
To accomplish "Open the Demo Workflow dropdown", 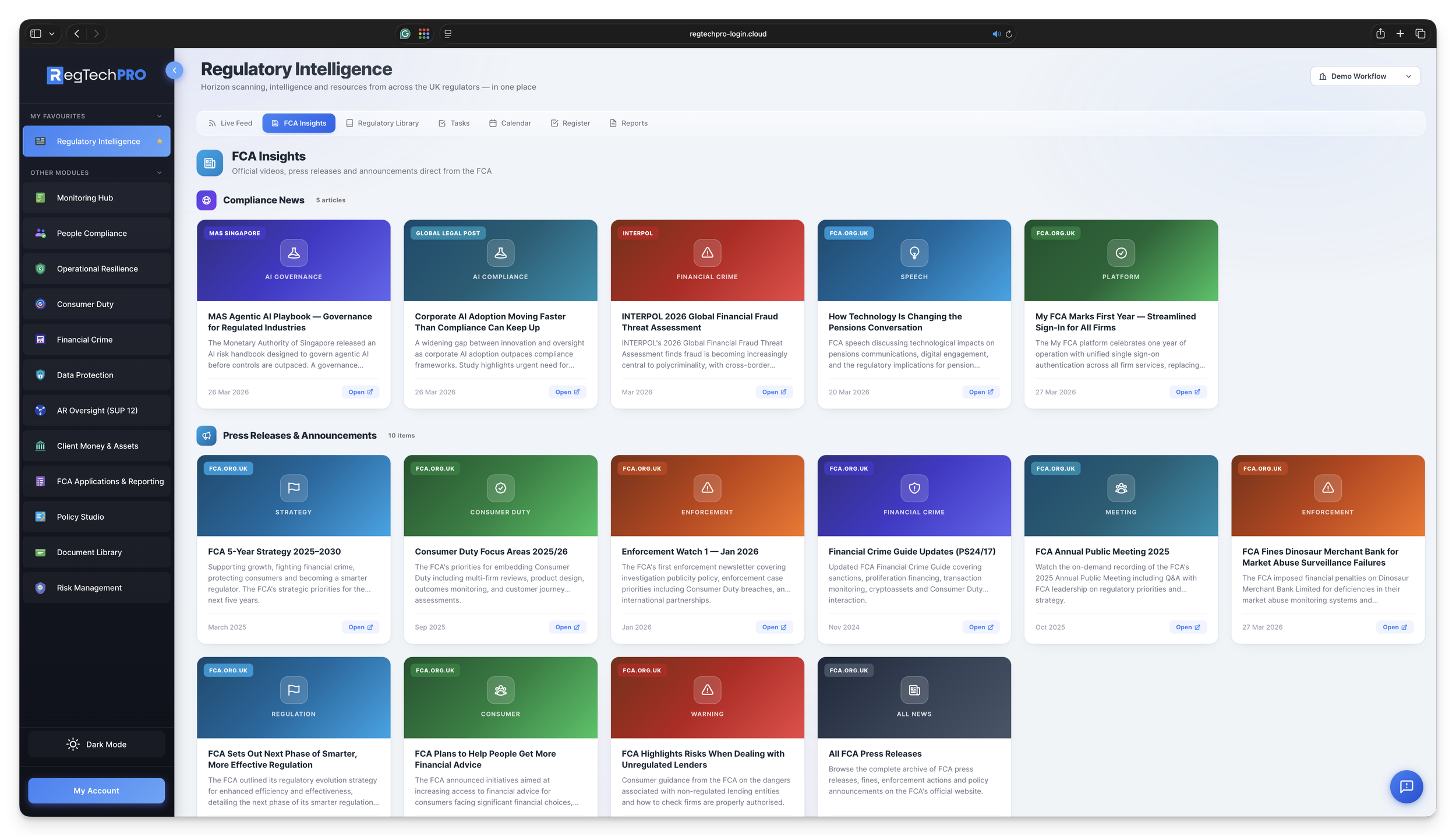I will click(1365, 76).
